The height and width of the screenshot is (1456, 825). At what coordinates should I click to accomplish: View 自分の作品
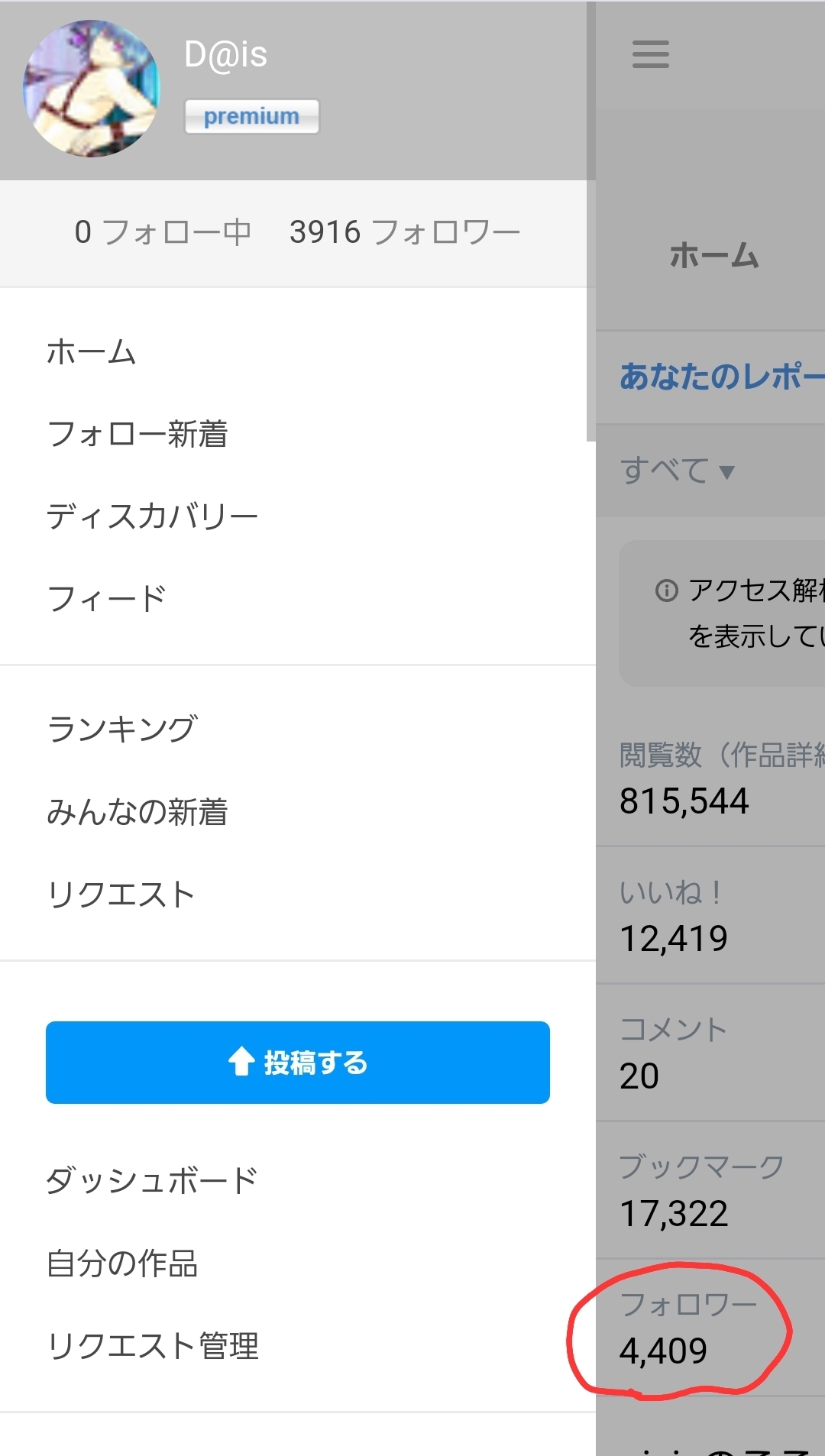tap(122, 1263)
